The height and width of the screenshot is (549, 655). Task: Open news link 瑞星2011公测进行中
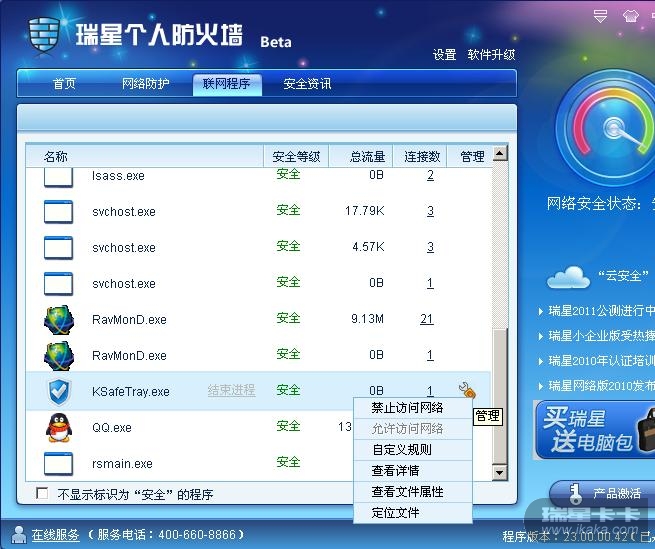602,310
